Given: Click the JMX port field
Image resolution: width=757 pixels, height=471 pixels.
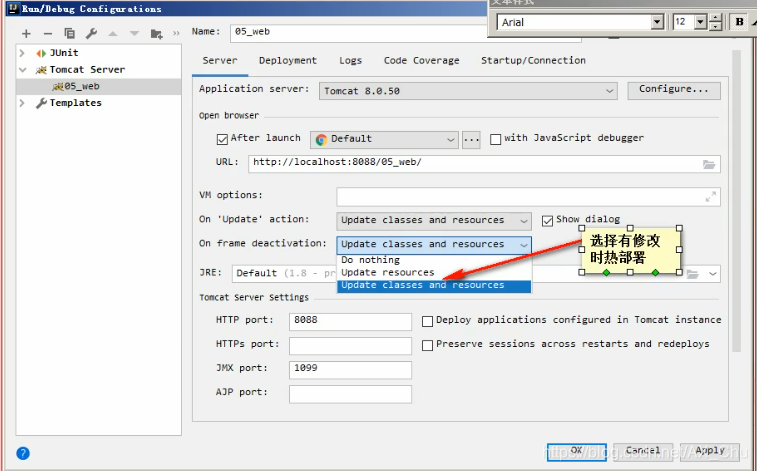Looking at the screenshot, I should [x=350, y=370].
